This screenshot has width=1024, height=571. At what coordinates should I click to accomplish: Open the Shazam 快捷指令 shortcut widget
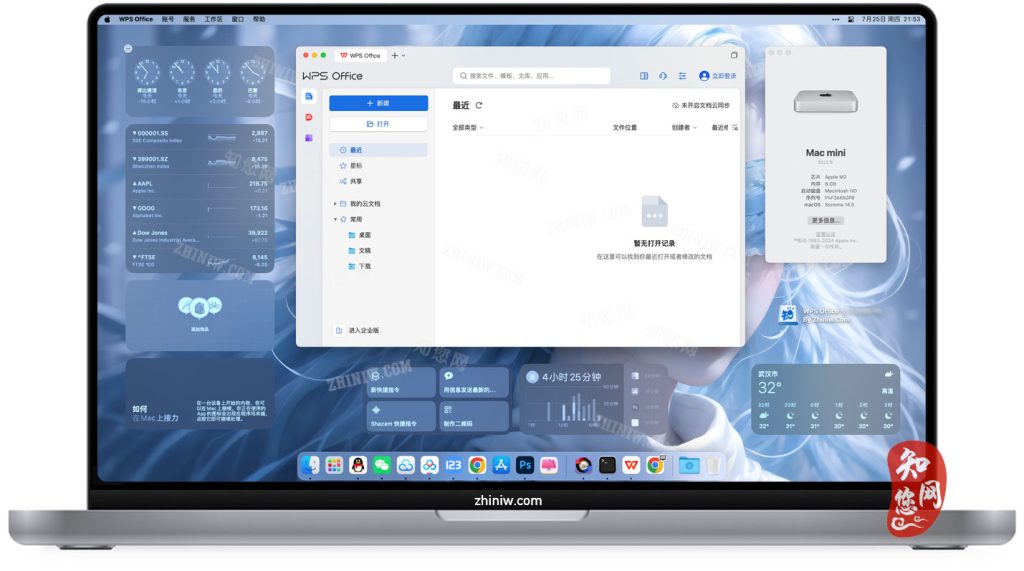(400, 417)
